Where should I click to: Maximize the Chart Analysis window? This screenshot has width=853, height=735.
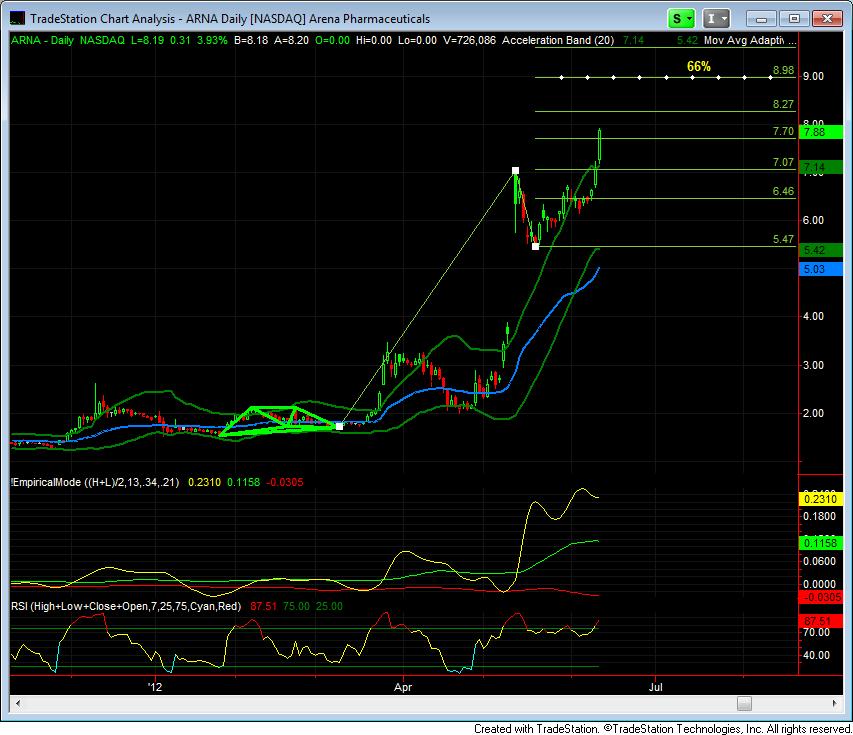click(x=794, y=18)
